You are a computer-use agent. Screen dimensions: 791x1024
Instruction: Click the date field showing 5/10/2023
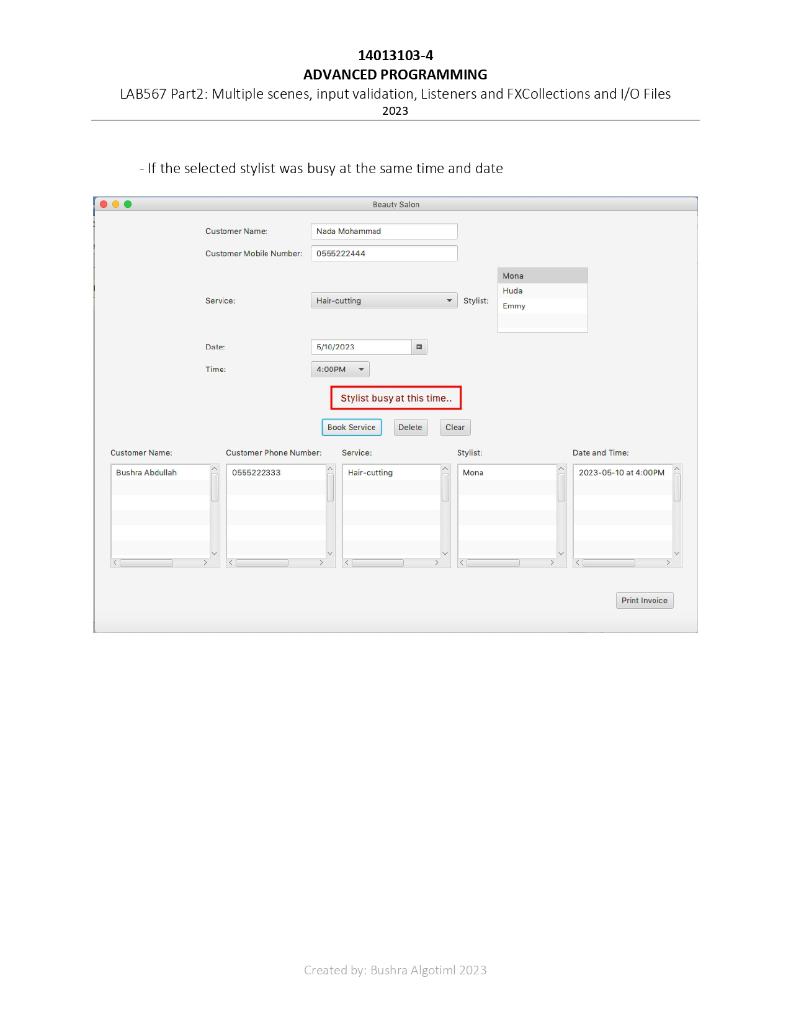[361, 347]
